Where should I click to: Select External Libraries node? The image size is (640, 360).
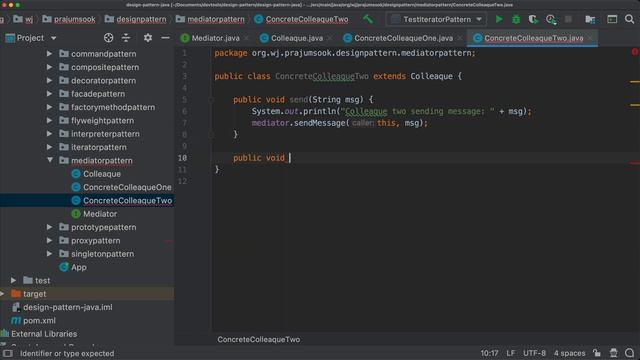point(44,334)
